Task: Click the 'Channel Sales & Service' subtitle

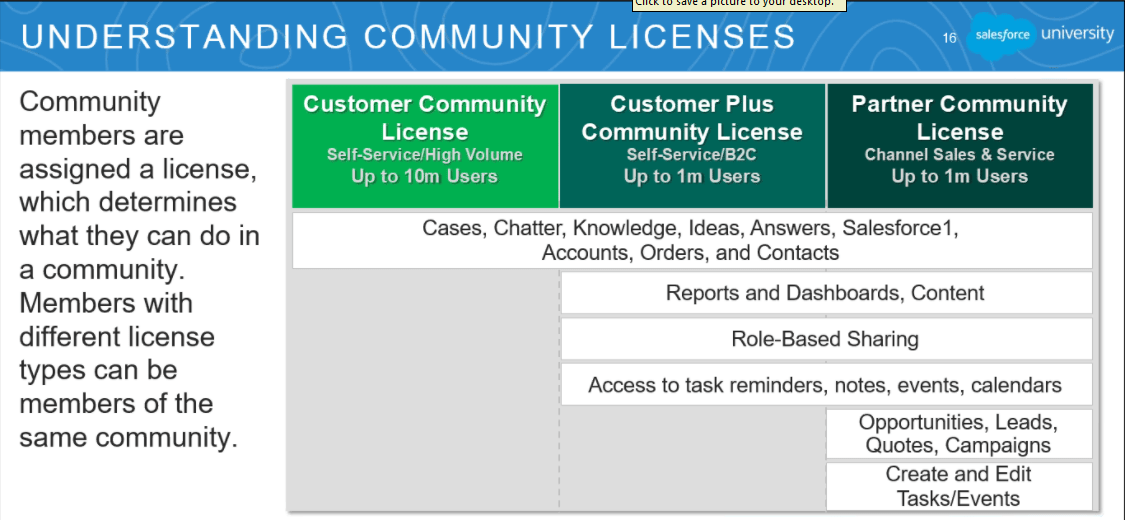Action: coord(960,155)
